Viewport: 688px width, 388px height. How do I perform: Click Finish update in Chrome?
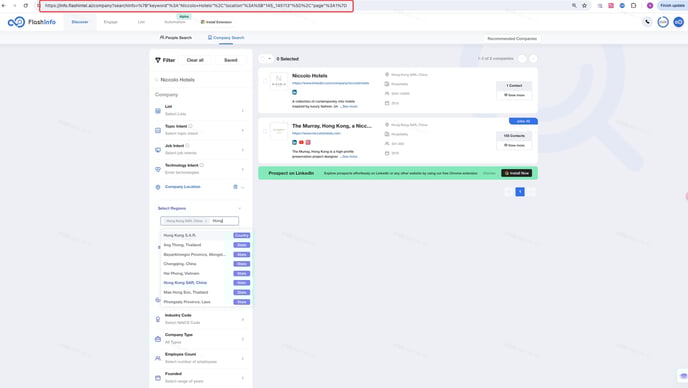tap(672, 6)
